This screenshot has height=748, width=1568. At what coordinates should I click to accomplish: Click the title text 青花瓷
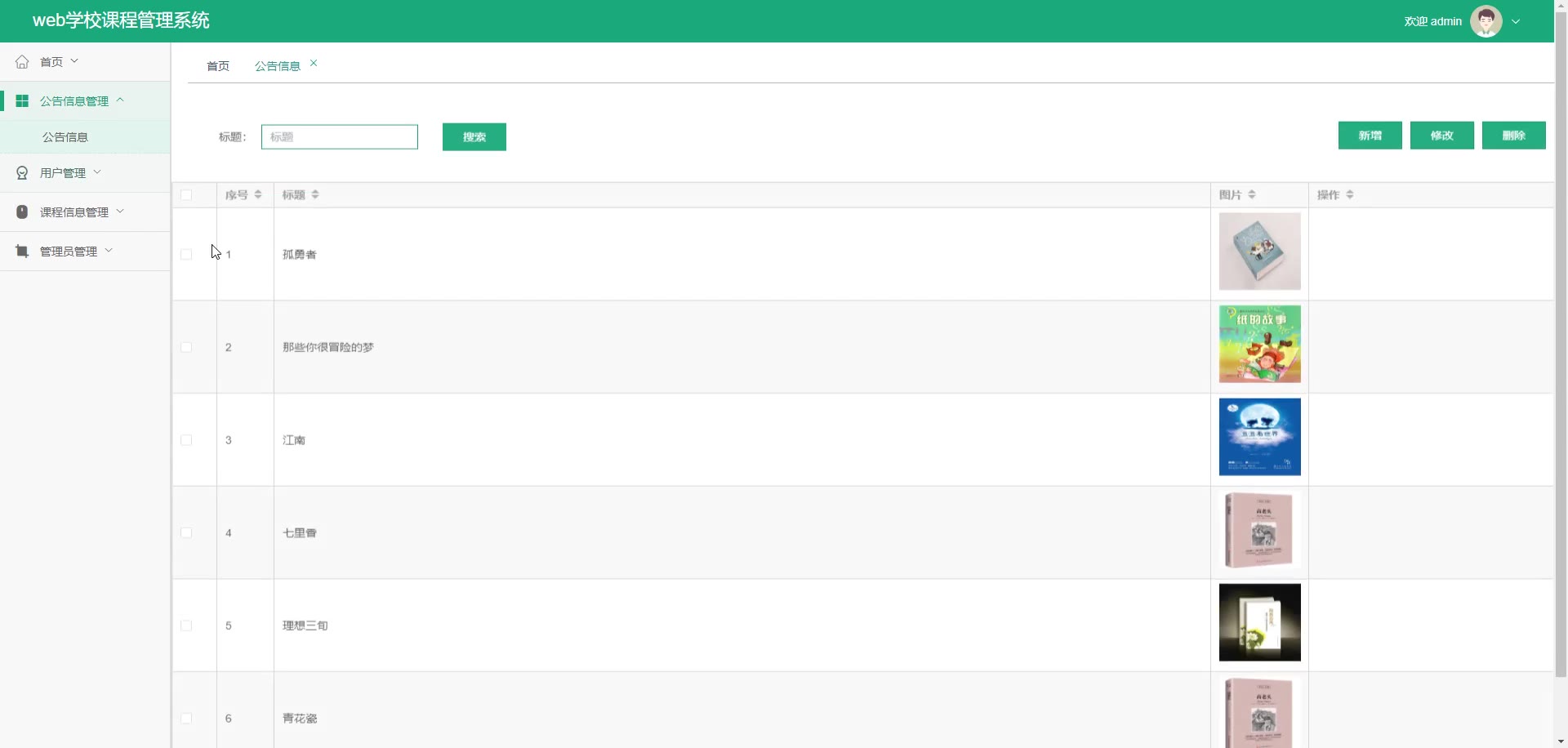(x=300, y=719)
